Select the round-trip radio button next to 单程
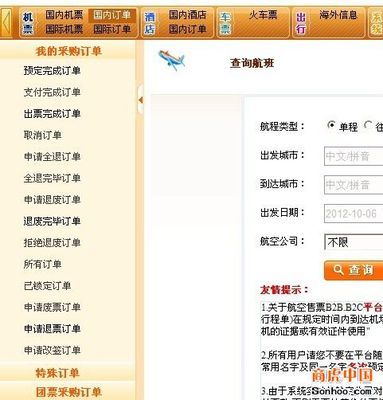 pyautogui.click(x=368, y=125)
